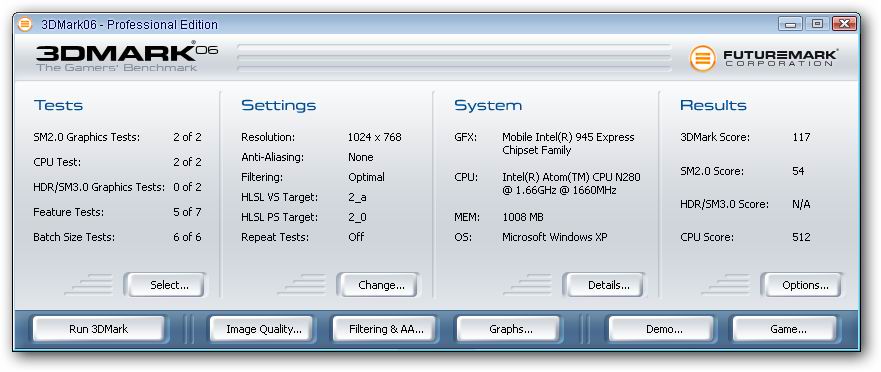Image resolution: width=881 pixels, height=372 pixels.
Task: Click the Tests section heading
Action: coord(58,105)
